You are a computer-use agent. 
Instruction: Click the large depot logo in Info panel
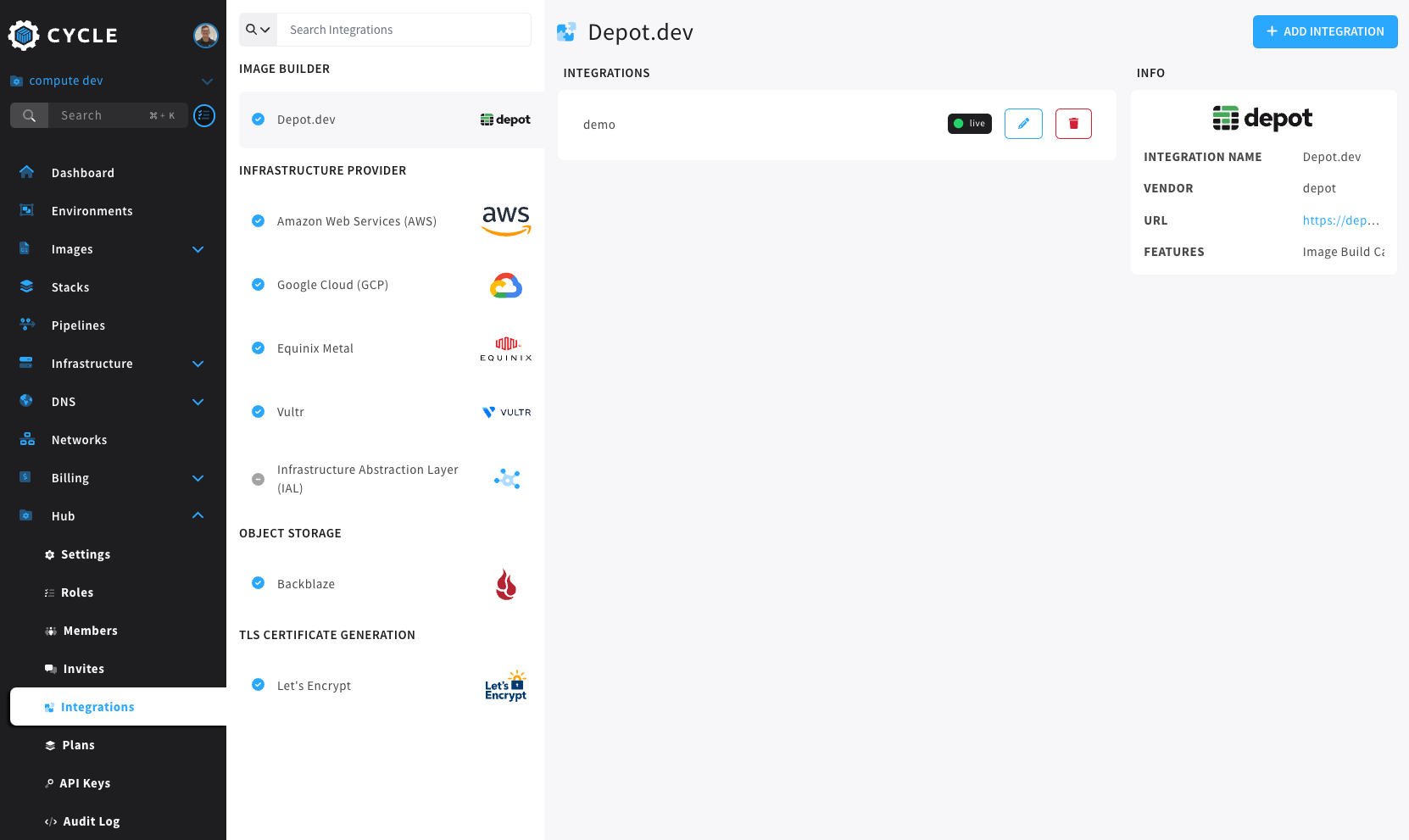1262,119
